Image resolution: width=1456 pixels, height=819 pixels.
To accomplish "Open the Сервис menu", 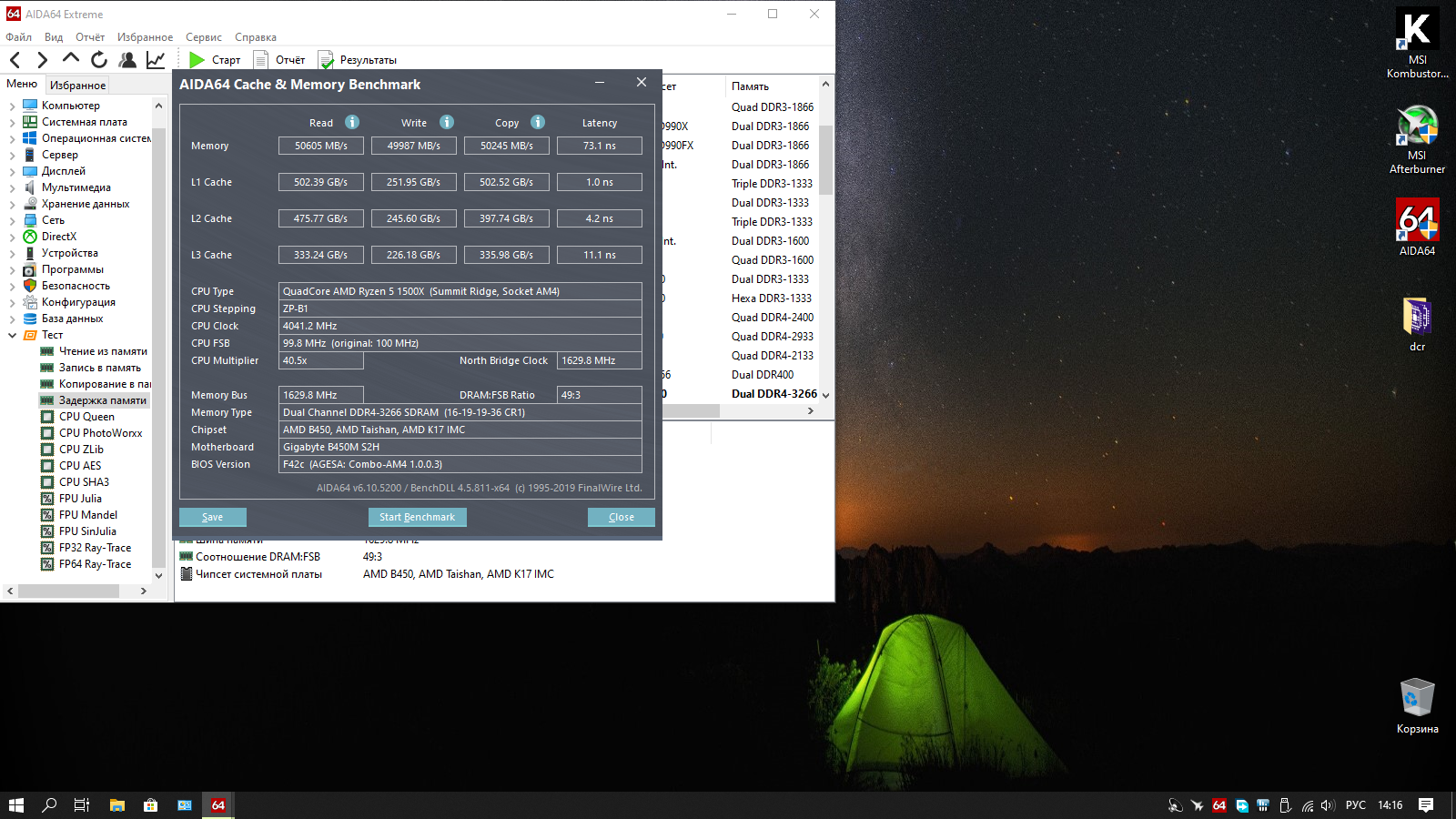I will click(x=204, y=37).
